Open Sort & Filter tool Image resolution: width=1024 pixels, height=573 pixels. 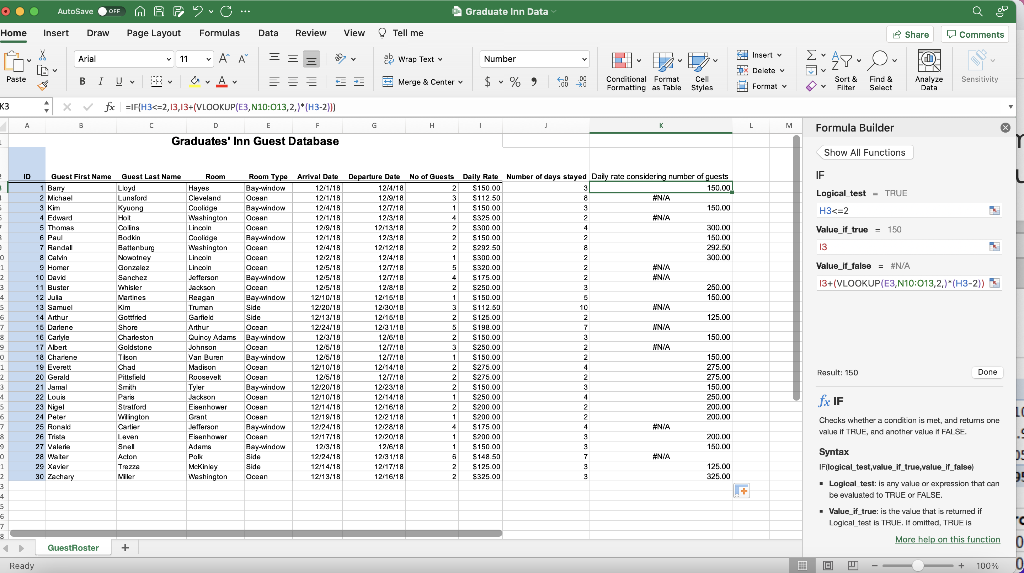tap(845, 70)
